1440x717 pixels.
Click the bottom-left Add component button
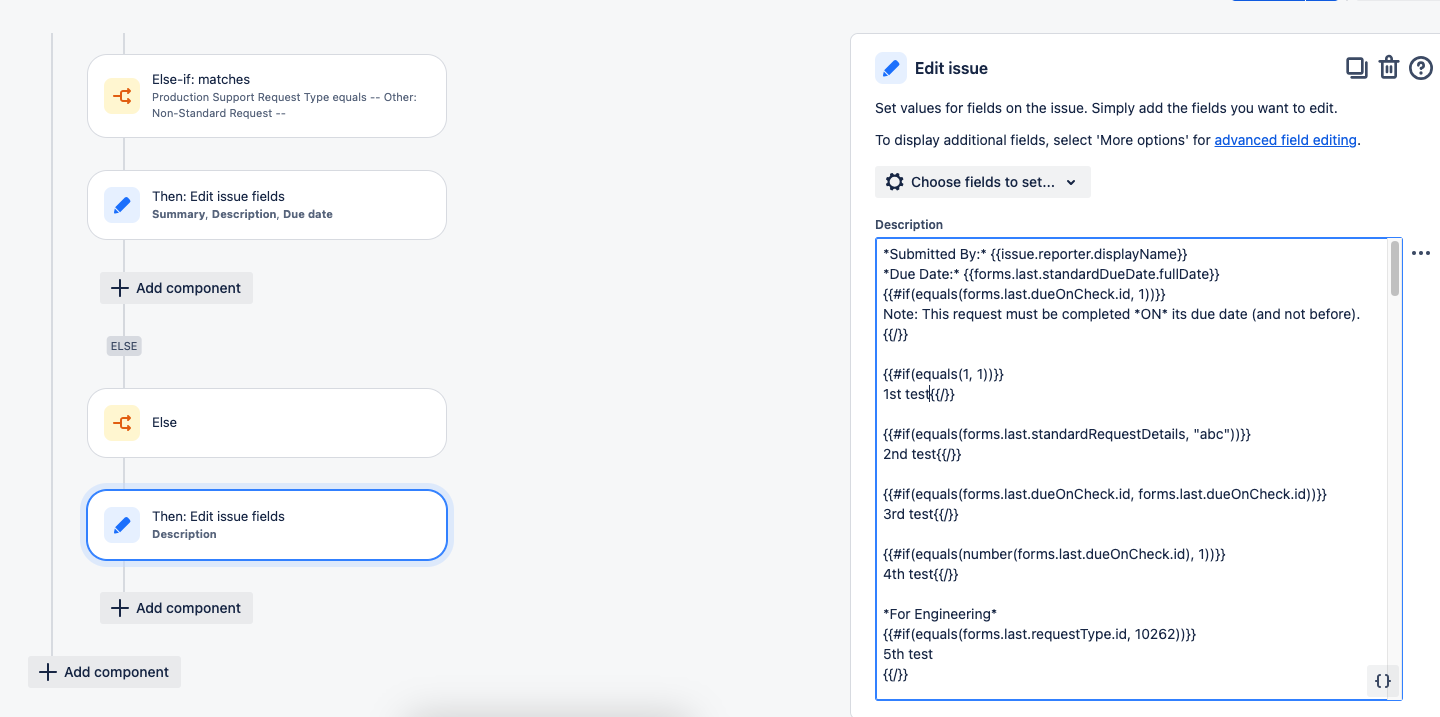[x=104, y=672]
